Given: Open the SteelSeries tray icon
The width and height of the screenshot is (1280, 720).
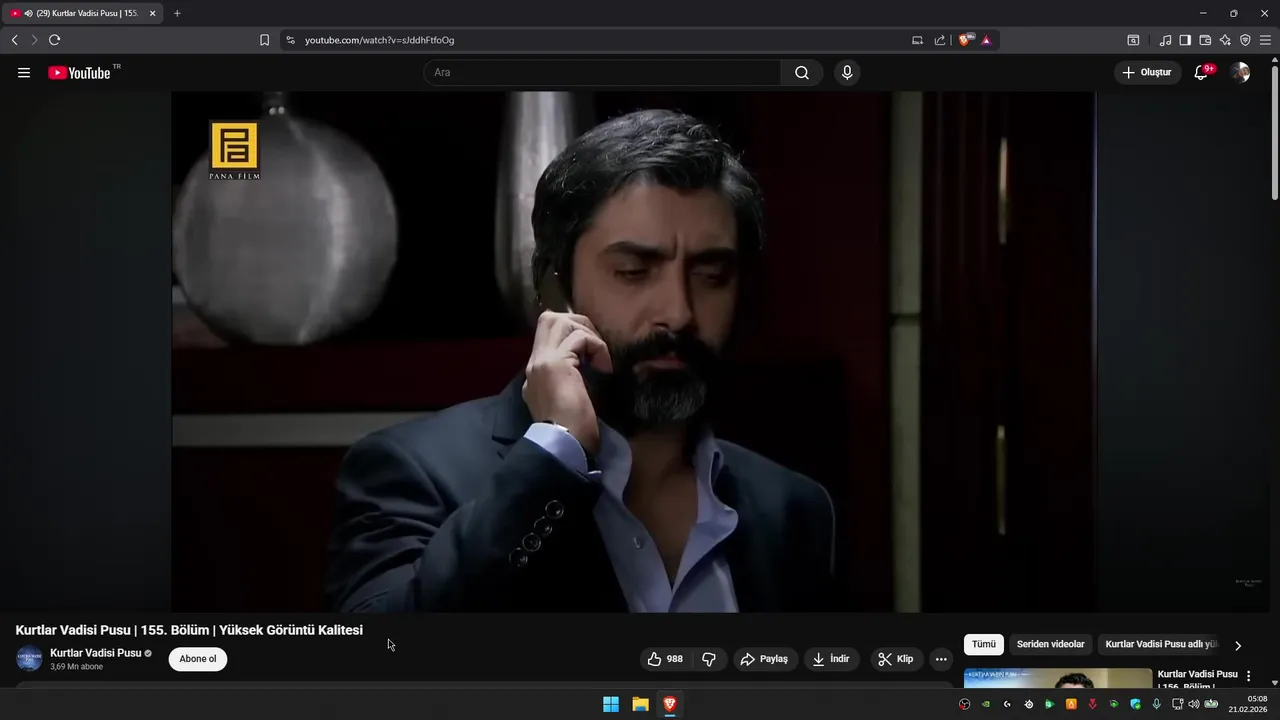Looking at the screenshot, I should coord(1029,704).
